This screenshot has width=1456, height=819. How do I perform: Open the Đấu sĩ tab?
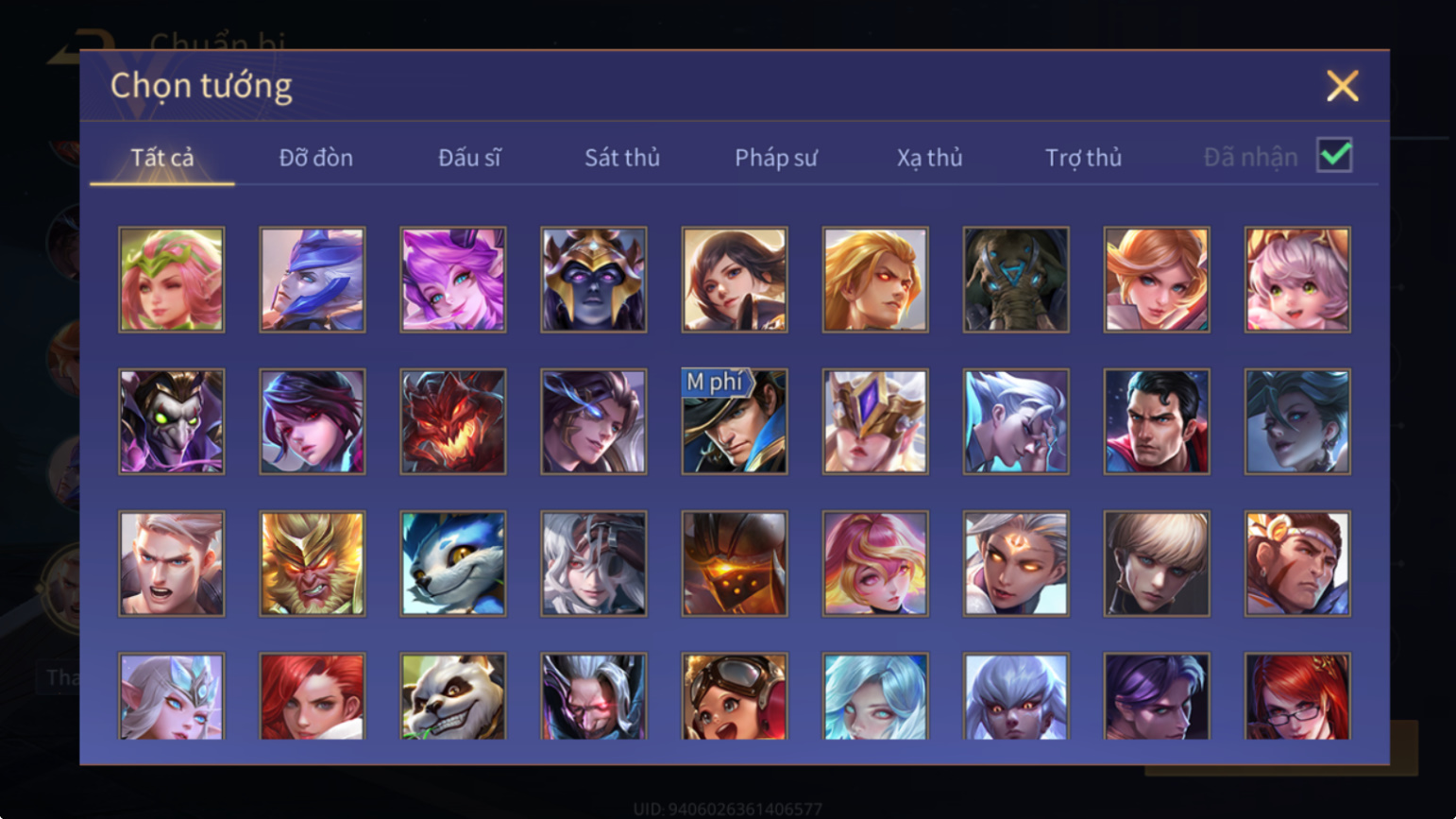coord(469,158)
